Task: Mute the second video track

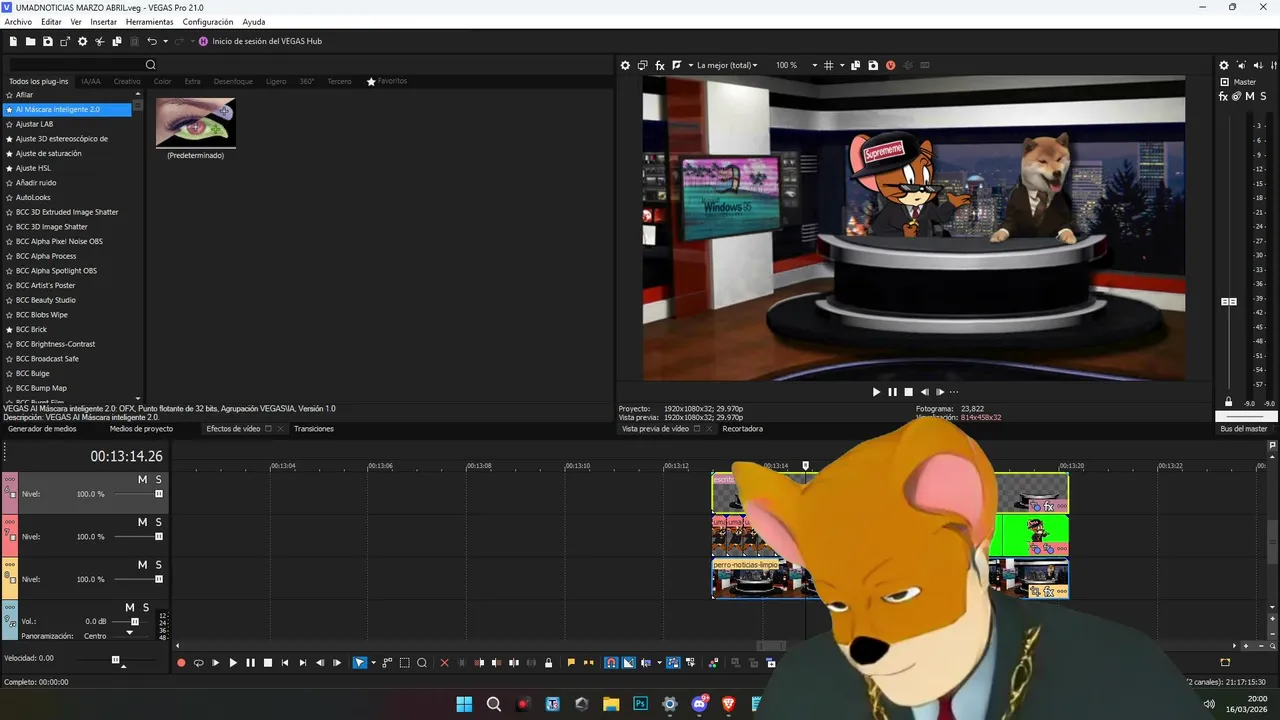Action: coord(142,522)
